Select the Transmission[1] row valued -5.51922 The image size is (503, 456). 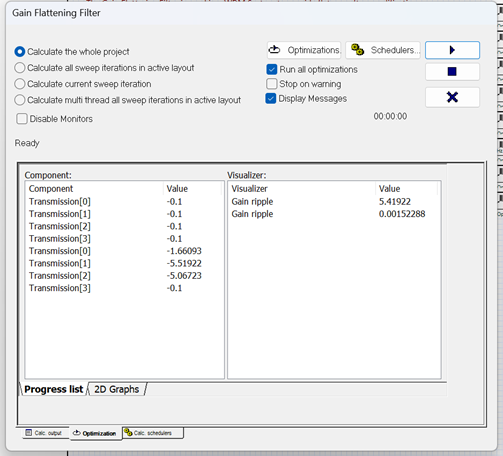pyautogui.click(x=124, y=263)
